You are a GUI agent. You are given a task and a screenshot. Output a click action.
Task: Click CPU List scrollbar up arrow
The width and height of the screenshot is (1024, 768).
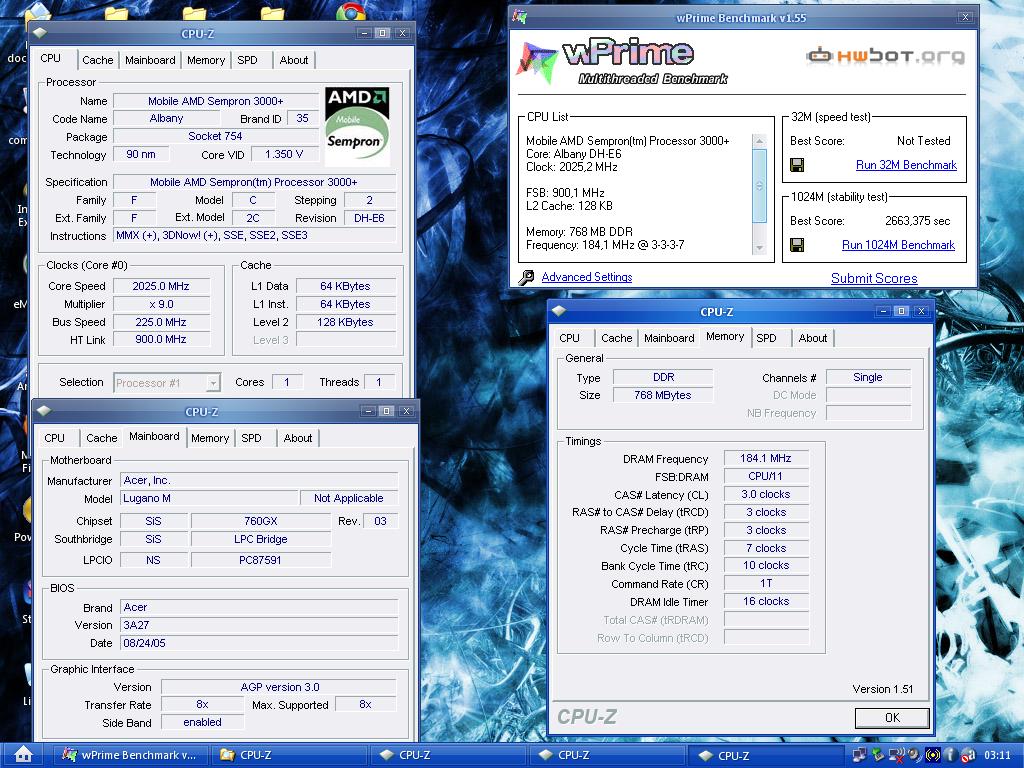tap(759, 140)
